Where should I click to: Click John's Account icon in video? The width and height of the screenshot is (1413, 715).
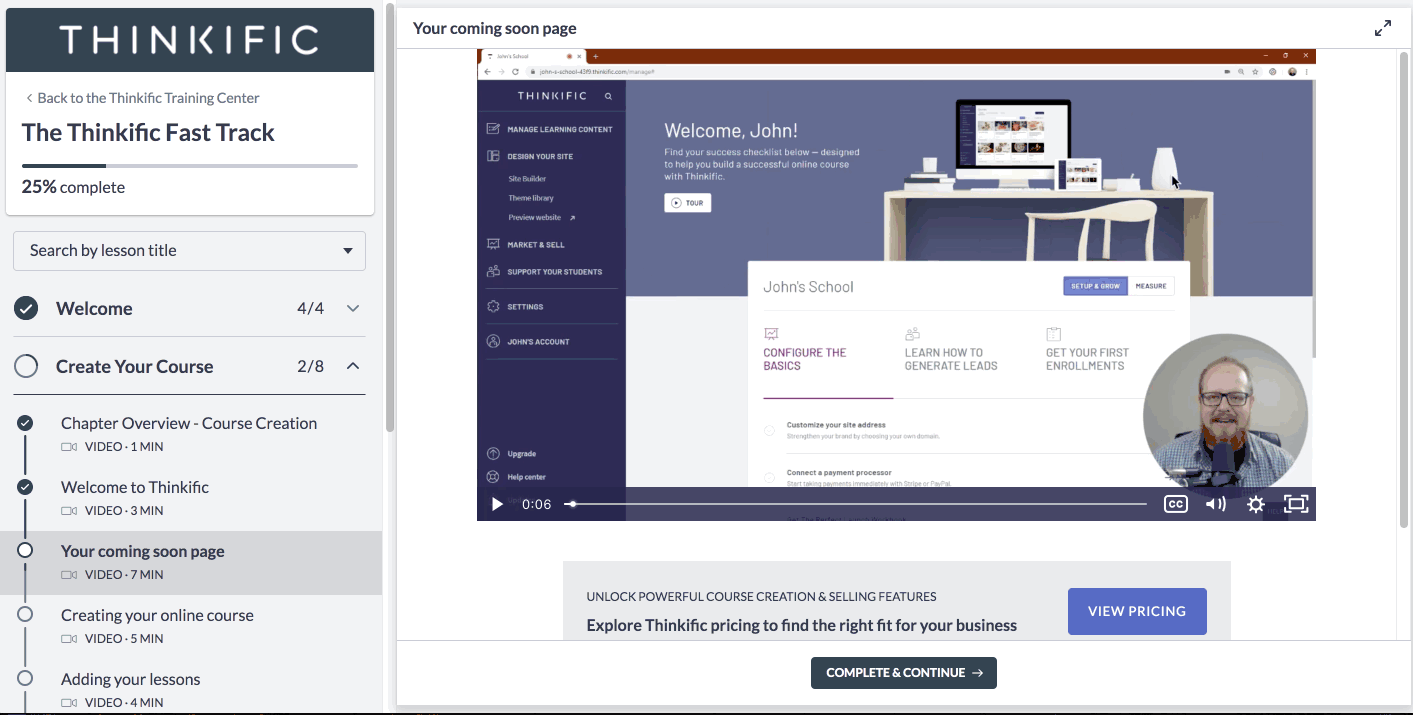pos(493,341)
